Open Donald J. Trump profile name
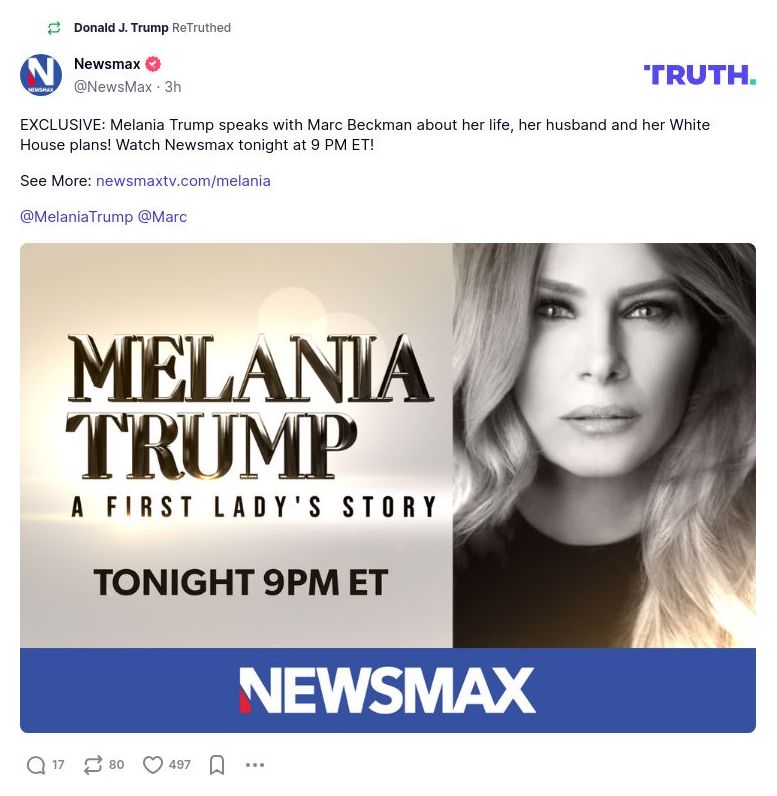This screenshot has width=777, height=796. [x=121, y=27]
